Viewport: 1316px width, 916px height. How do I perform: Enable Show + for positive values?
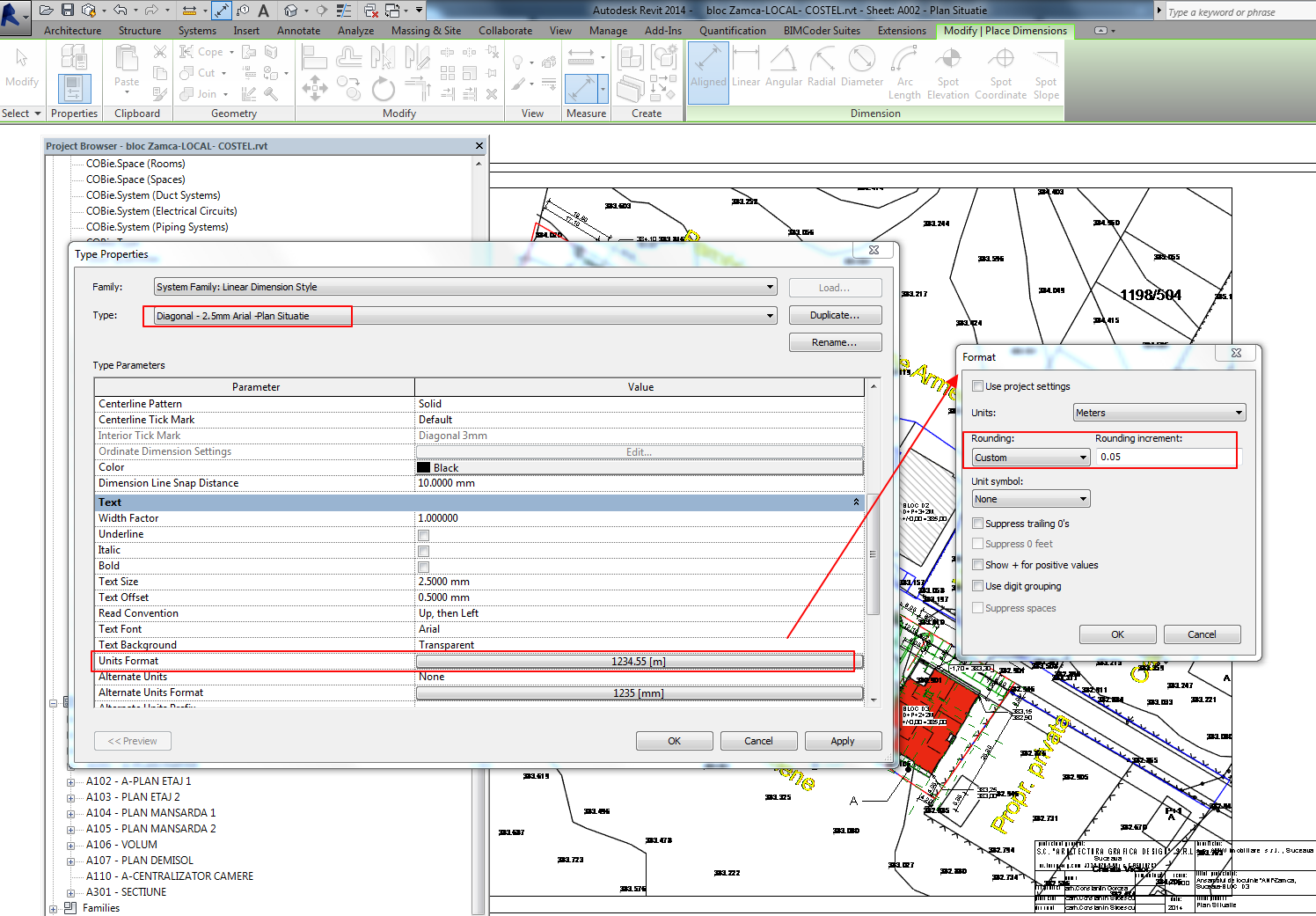coord(977,565)
